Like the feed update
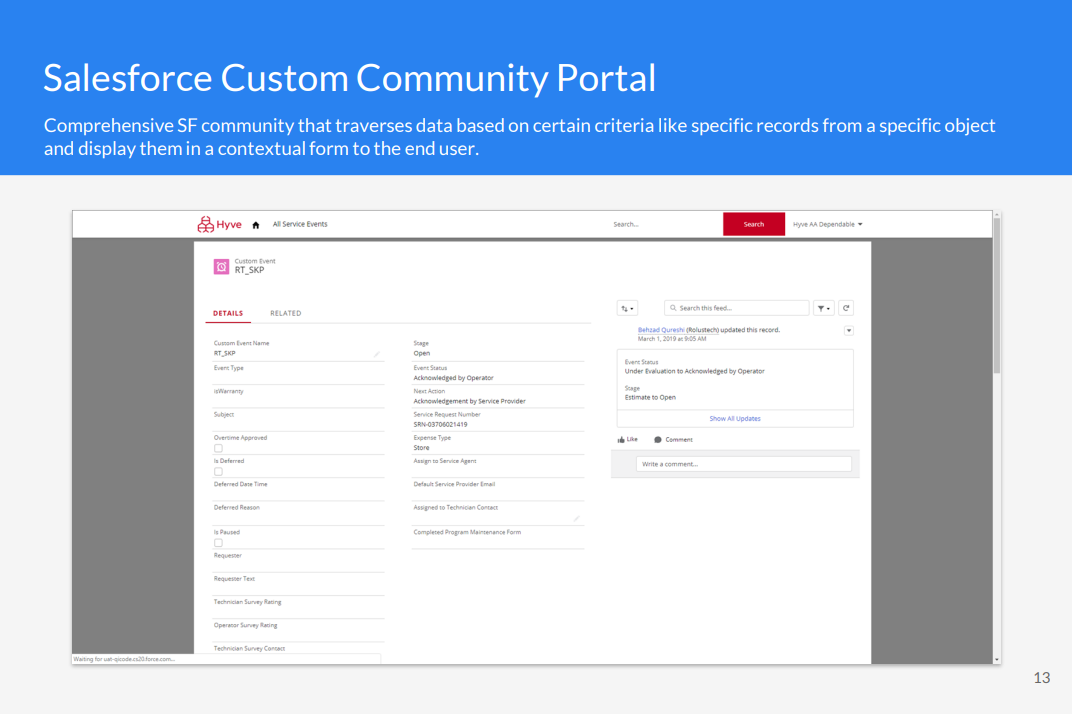 click(x=628, y=440)
